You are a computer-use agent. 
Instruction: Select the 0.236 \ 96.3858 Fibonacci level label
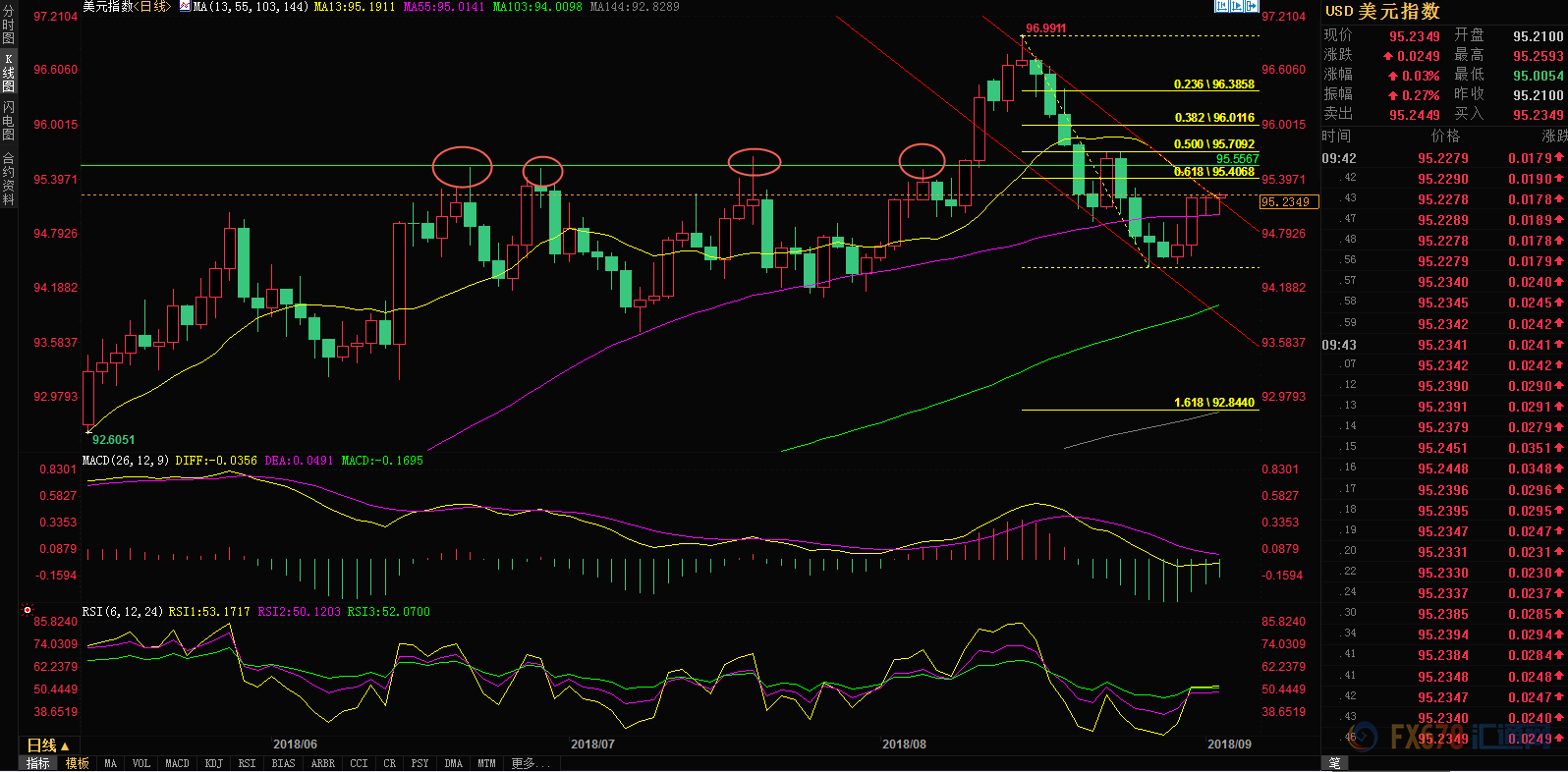[x=1214, y=84]
